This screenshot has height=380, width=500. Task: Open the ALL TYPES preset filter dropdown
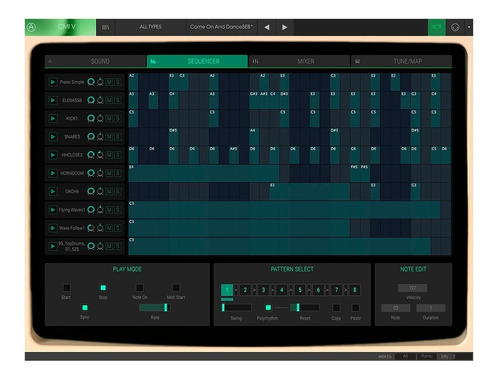click(x=150, y=27)
